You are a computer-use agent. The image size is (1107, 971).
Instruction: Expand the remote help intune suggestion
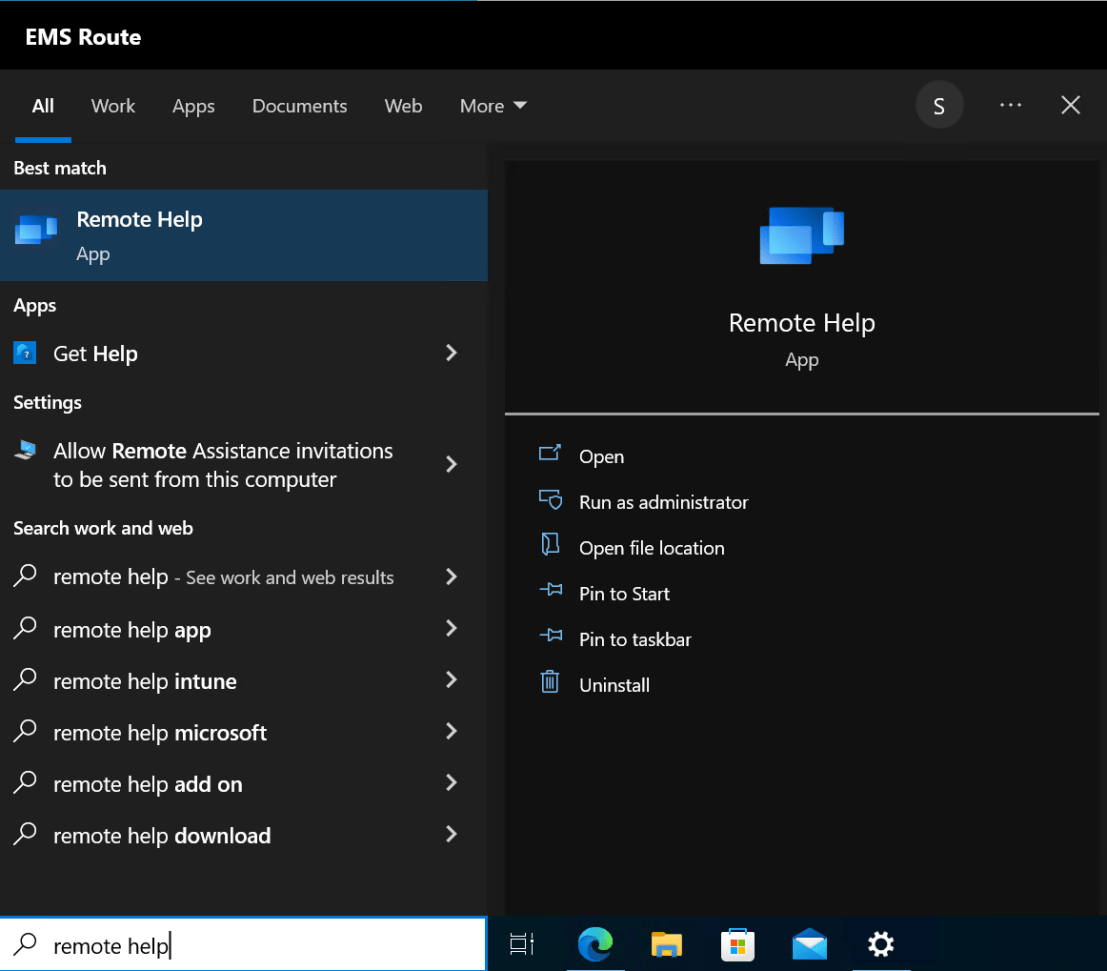click(x=451, y=681)
